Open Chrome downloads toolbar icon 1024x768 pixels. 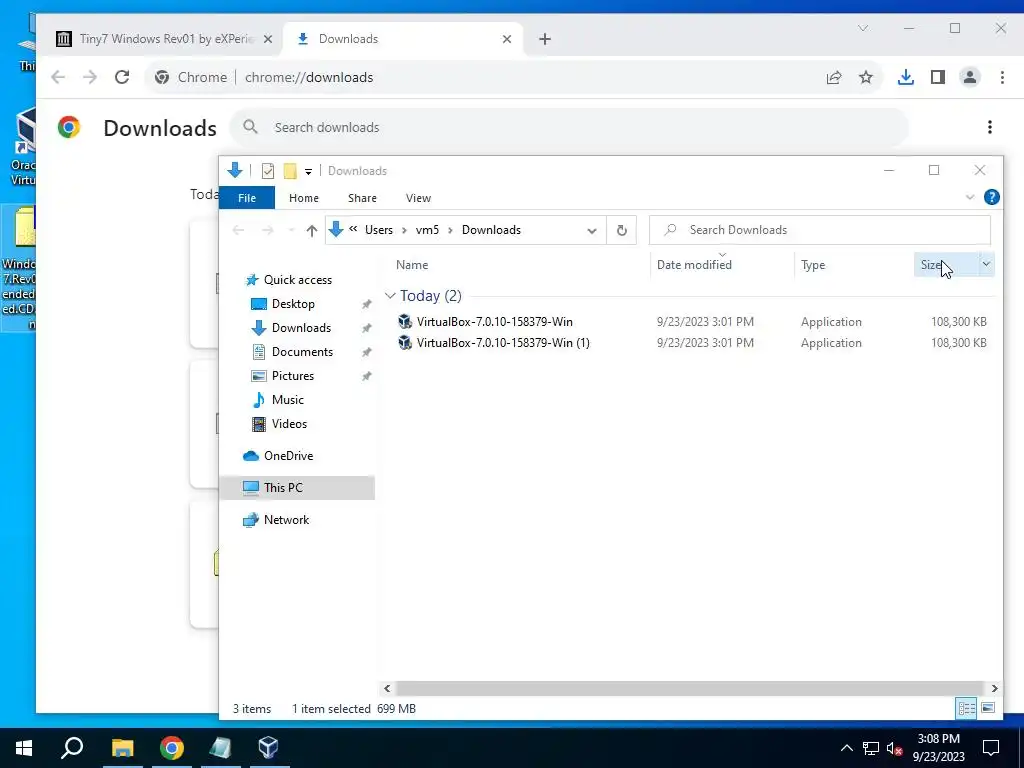click(x=905, y=77)
